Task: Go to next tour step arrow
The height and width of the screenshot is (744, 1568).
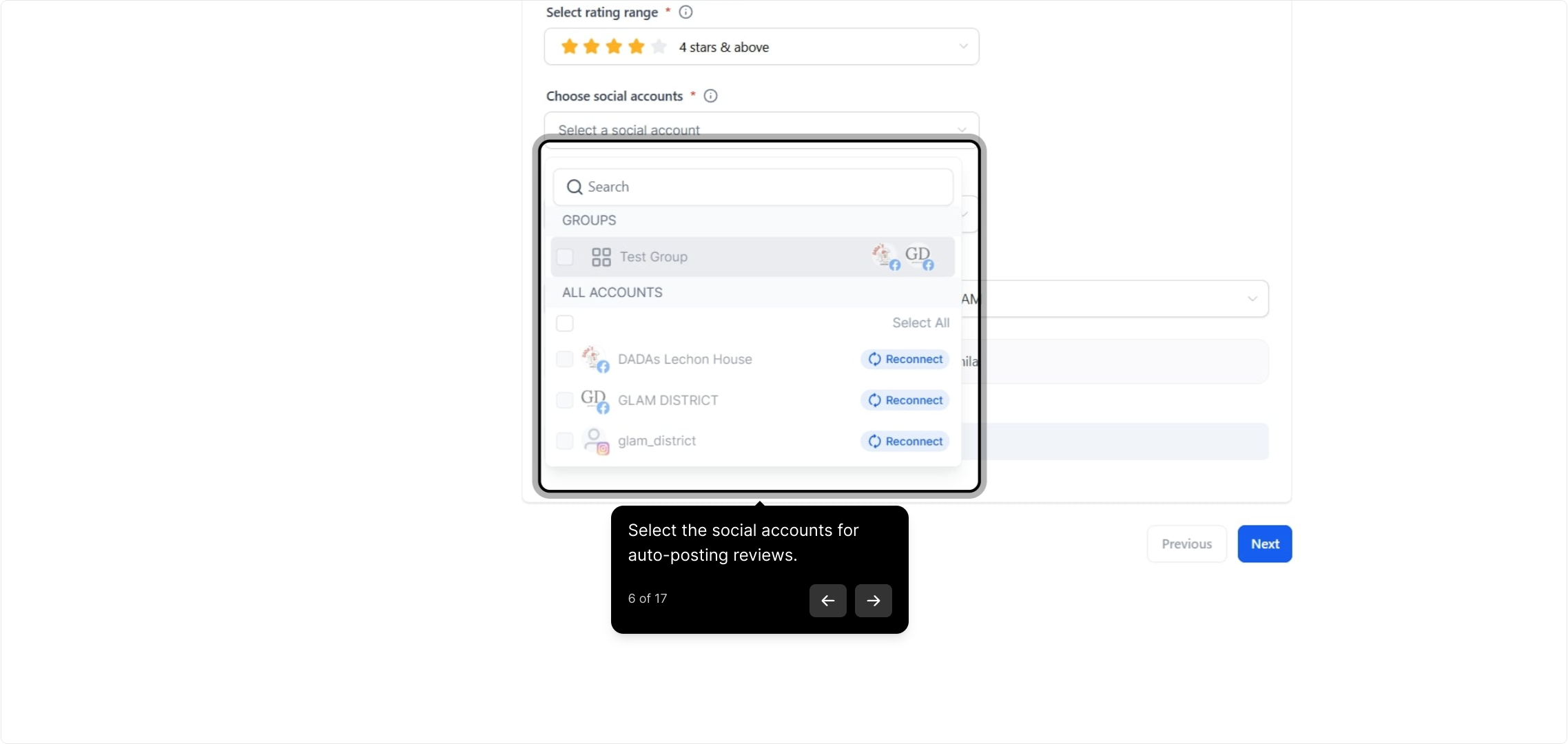Action: (x=873, y=601)
